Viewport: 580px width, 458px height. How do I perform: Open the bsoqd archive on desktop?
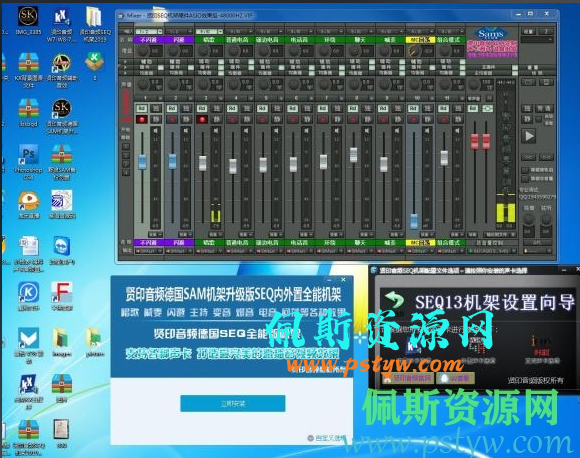tap(28, 113)
